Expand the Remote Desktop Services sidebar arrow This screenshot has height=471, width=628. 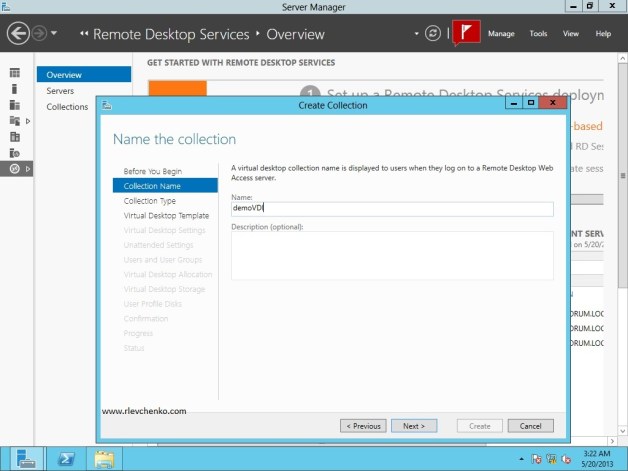[28, 169]
